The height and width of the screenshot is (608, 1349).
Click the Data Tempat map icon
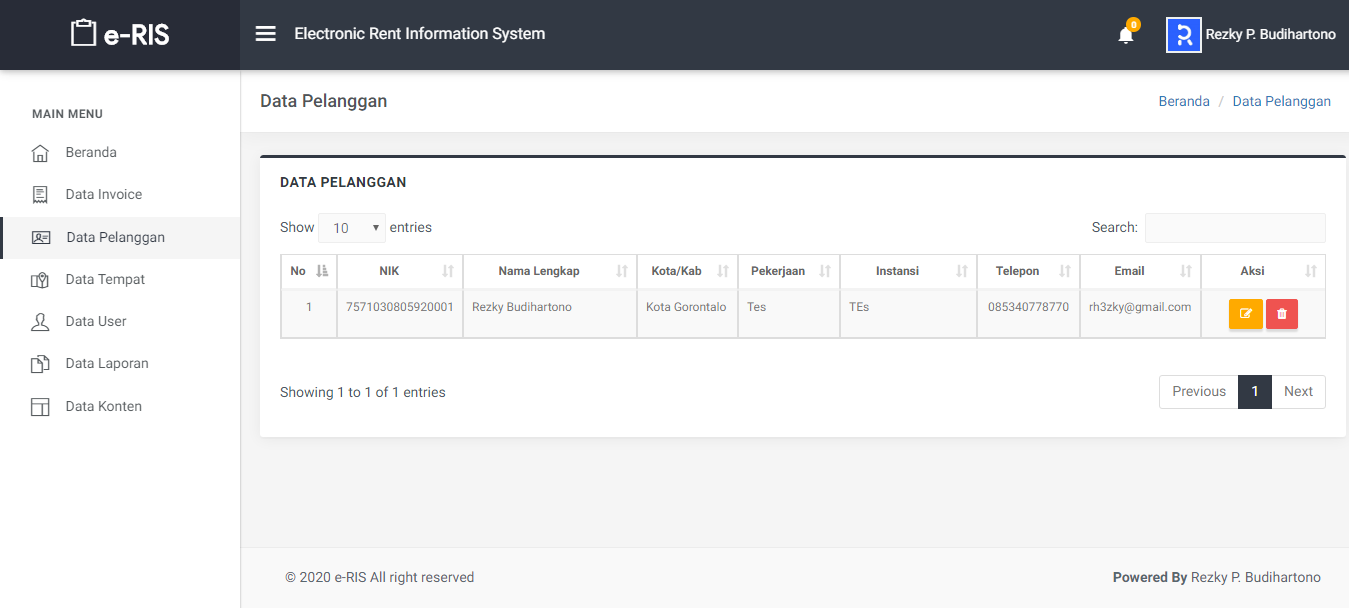[40, 280]
